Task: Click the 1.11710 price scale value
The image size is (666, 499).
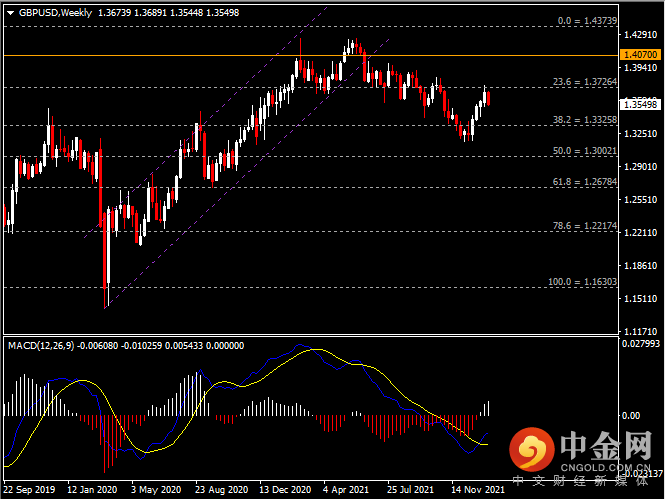Action: pyautogui.click(x=640, y=331)
